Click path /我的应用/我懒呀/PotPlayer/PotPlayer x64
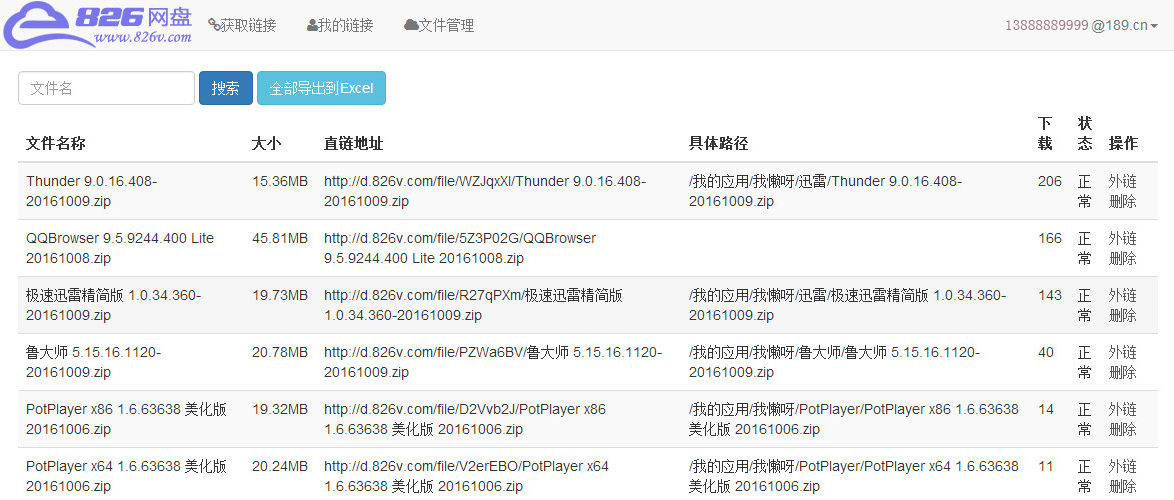This screenshot has width=1174, height=500. click(854, 476)
